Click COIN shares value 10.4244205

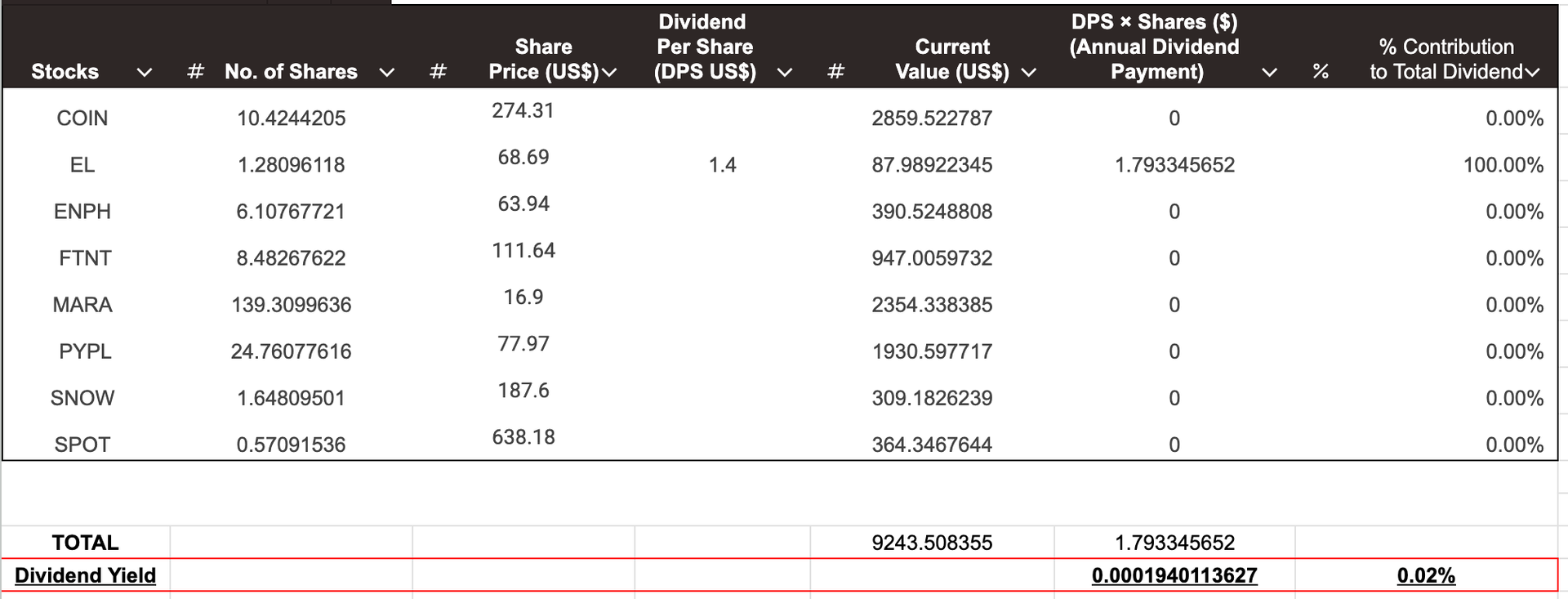[292, 118]
